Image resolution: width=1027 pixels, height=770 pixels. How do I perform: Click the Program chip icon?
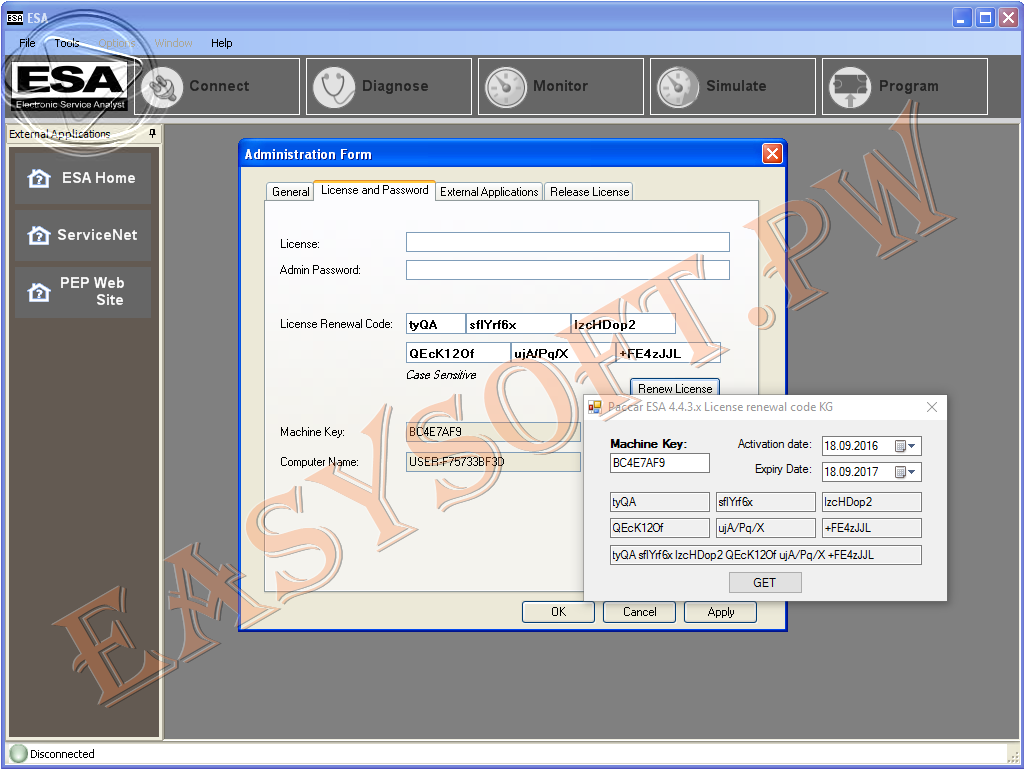click(850, 86)
